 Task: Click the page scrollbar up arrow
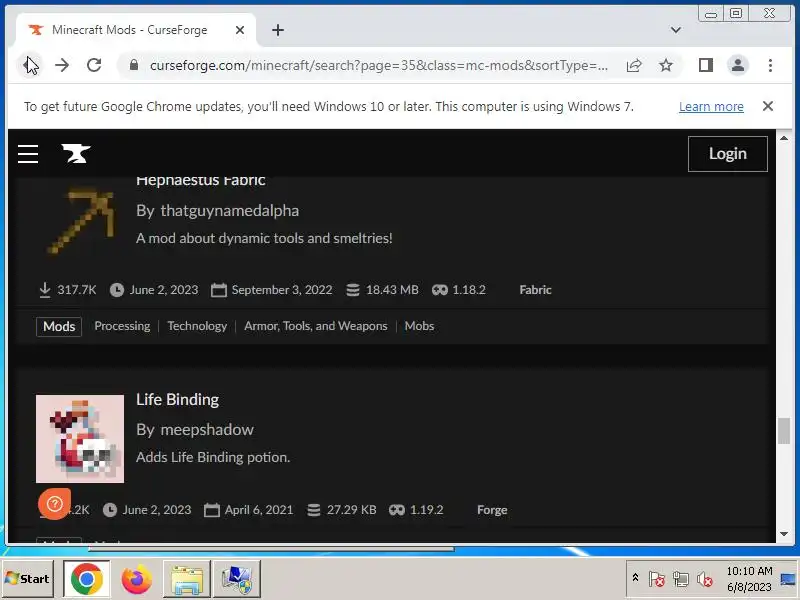[784, 138]
